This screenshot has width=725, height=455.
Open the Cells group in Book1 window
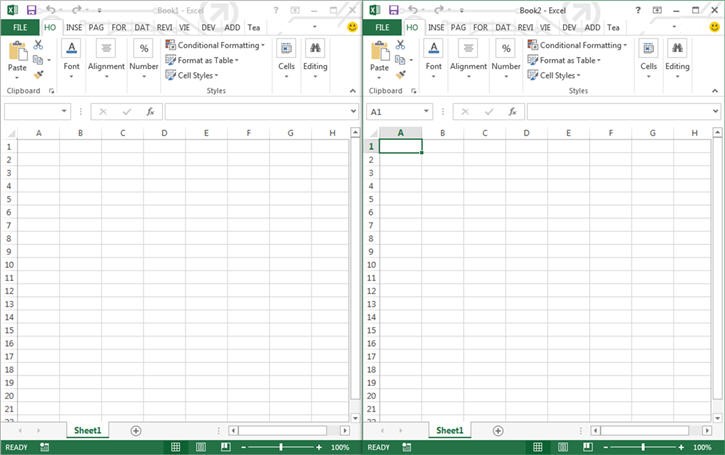[x=286, y=59]
